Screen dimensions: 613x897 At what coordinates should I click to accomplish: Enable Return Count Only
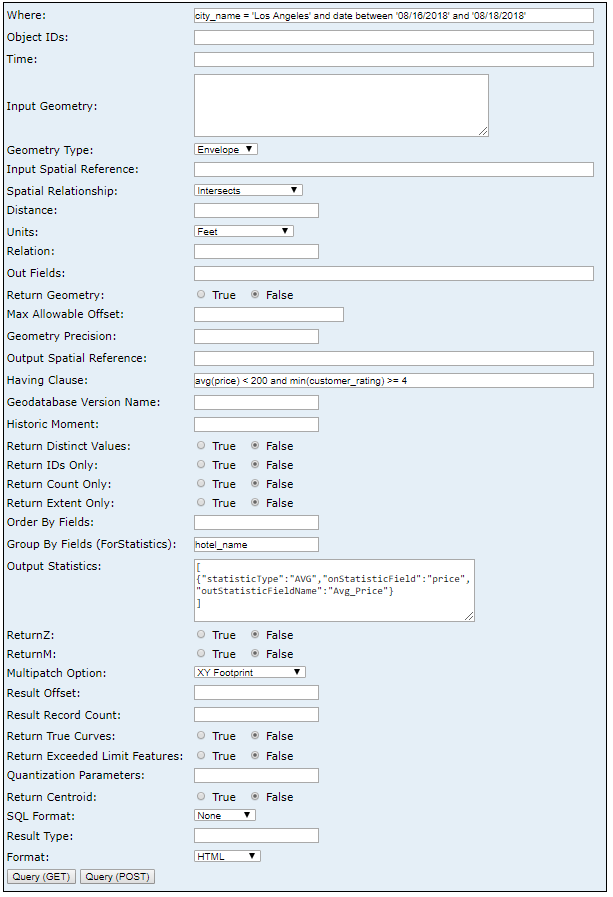(x=201, y=483)
